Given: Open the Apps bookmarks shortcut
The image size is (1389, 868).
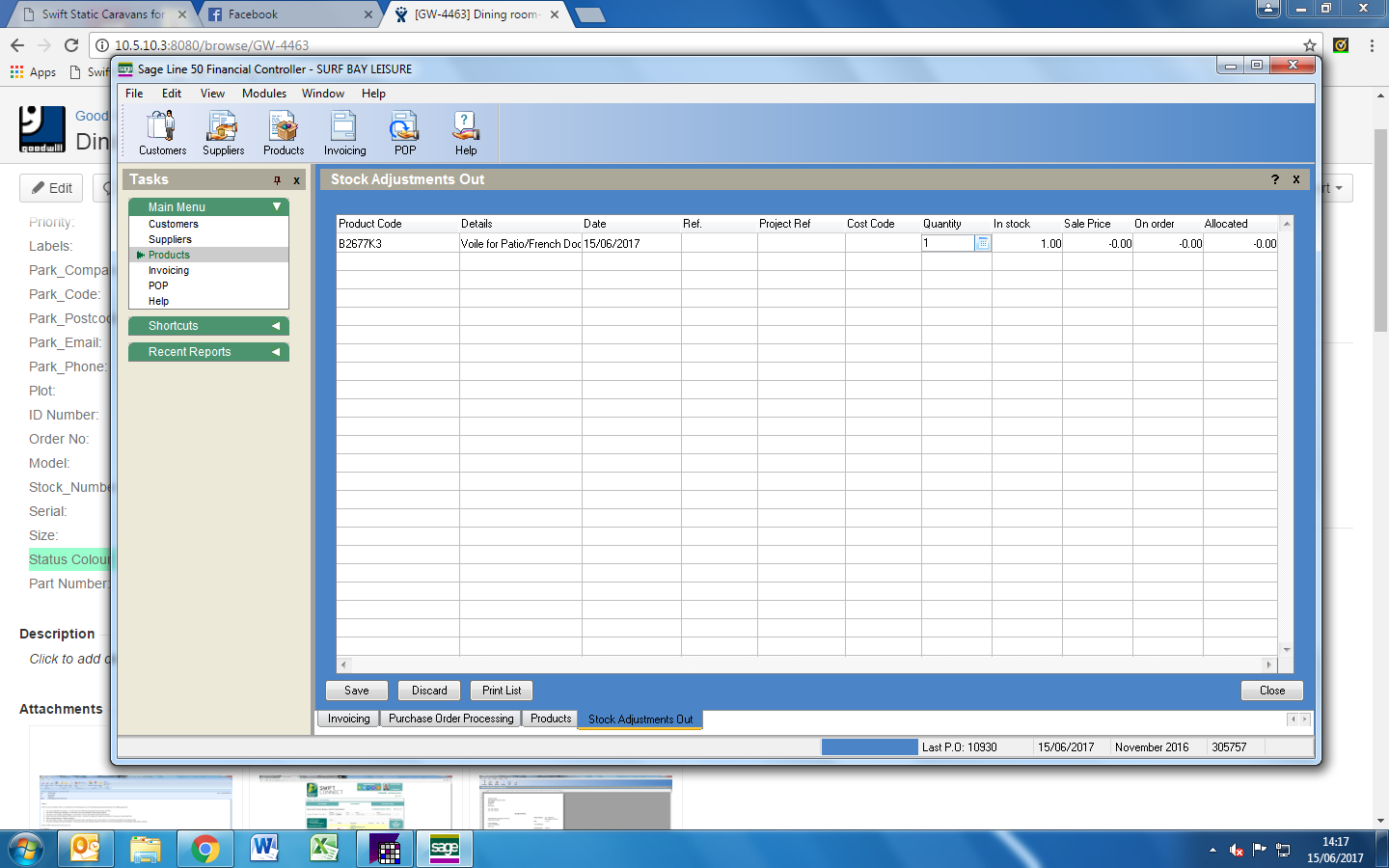Looking at the screenshot, I should point(33,72).
